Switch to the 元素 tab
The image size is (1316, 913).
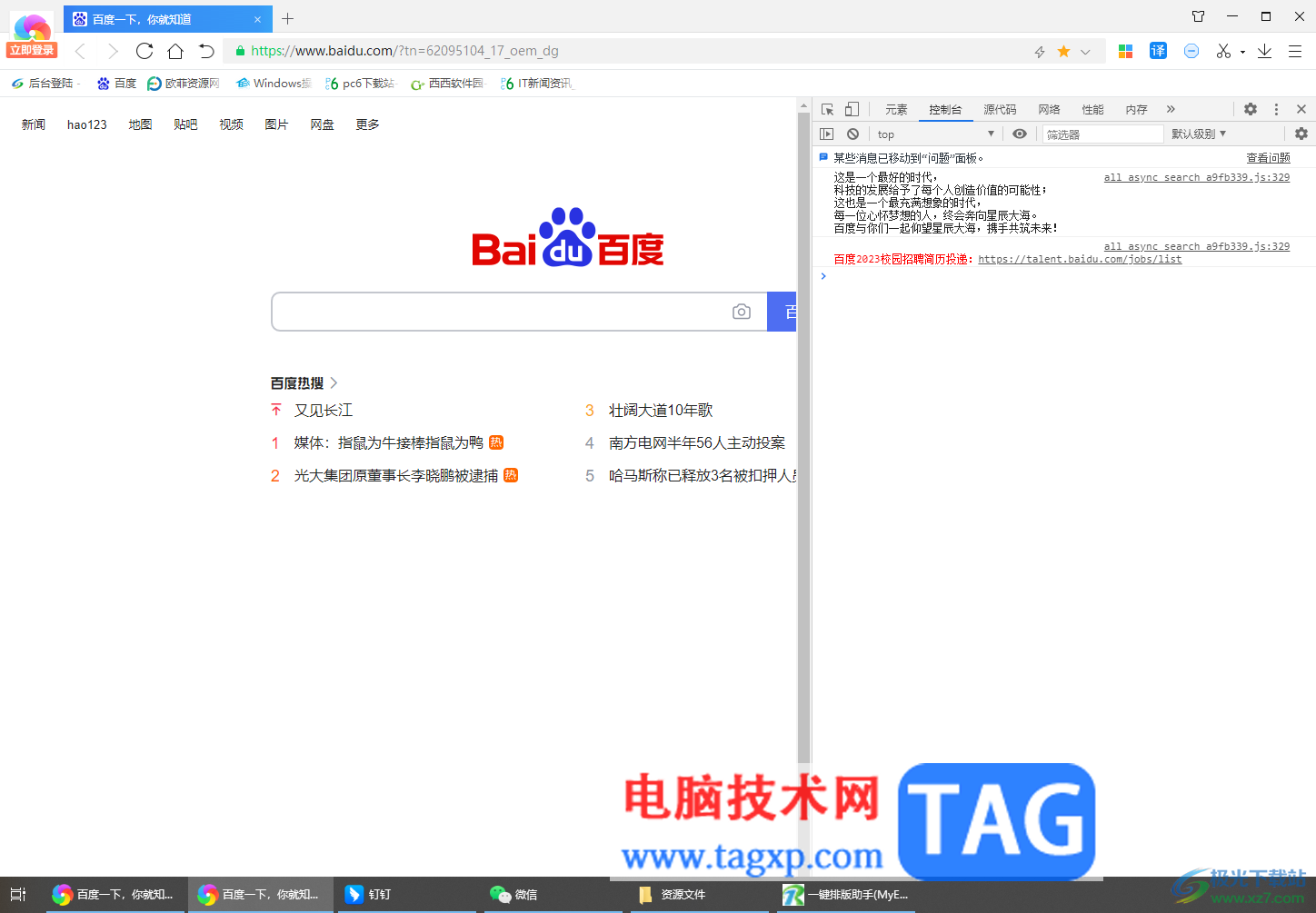tap(896, 109)
